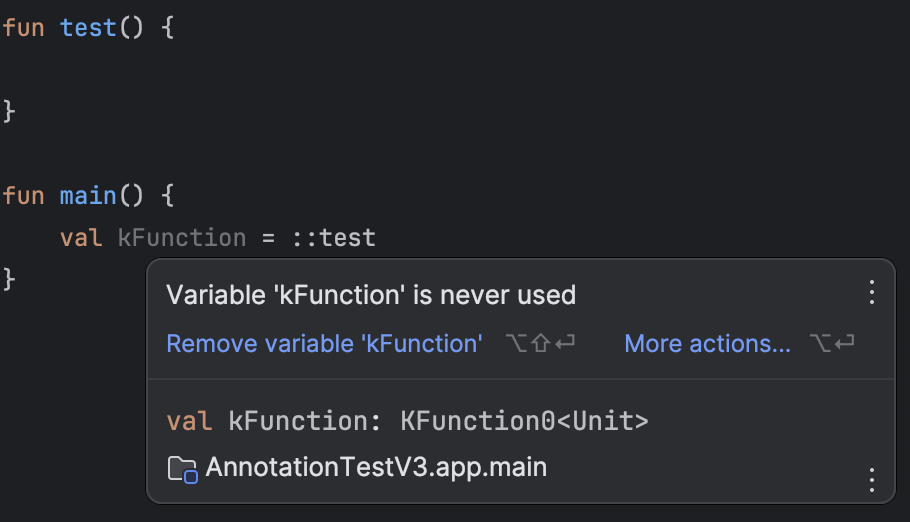Click the Unit type in popup signature
The width and height of the screenshot is (910, 522).
click(x=602, y=421)
